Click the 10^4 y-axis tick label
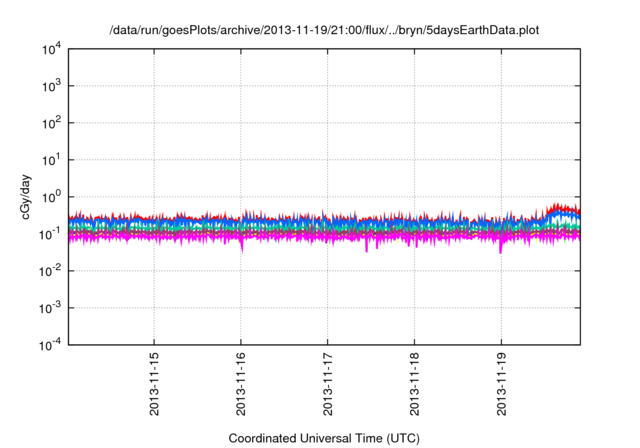The height and width of the screenshot is (448, 640). coord(52,50)
